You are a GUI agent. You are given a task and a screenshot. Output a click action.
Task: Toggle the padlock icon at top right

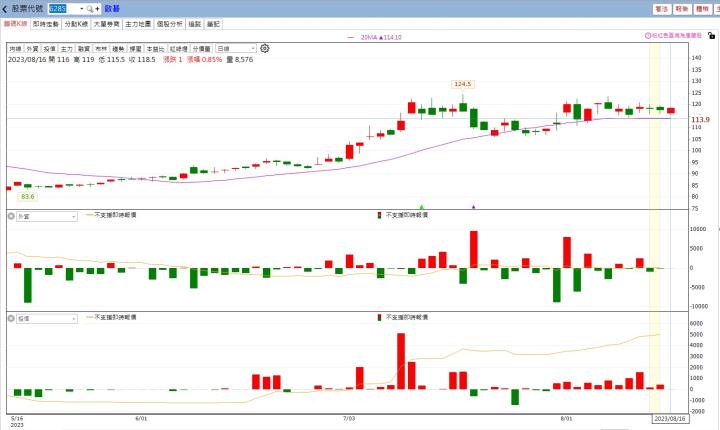coord(711,35)
